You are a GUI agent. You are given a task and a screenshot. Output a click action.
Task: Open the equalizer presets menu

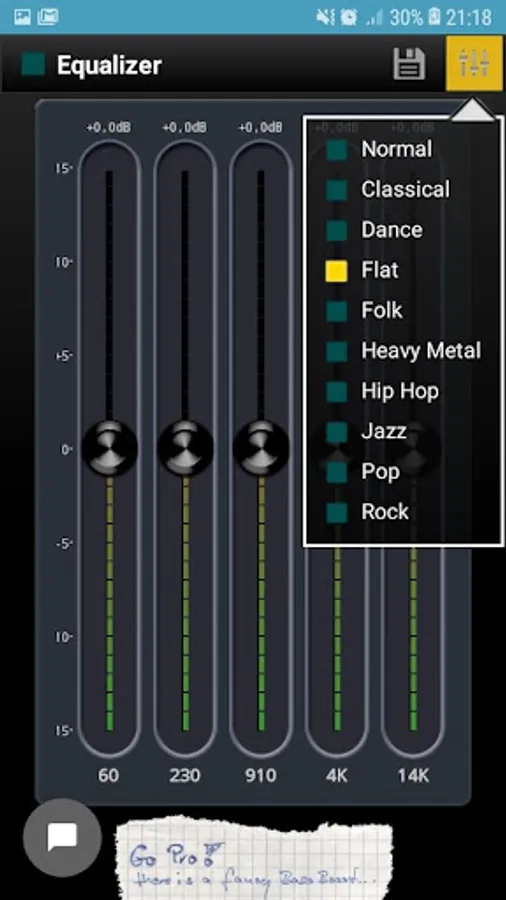point(474,63)
